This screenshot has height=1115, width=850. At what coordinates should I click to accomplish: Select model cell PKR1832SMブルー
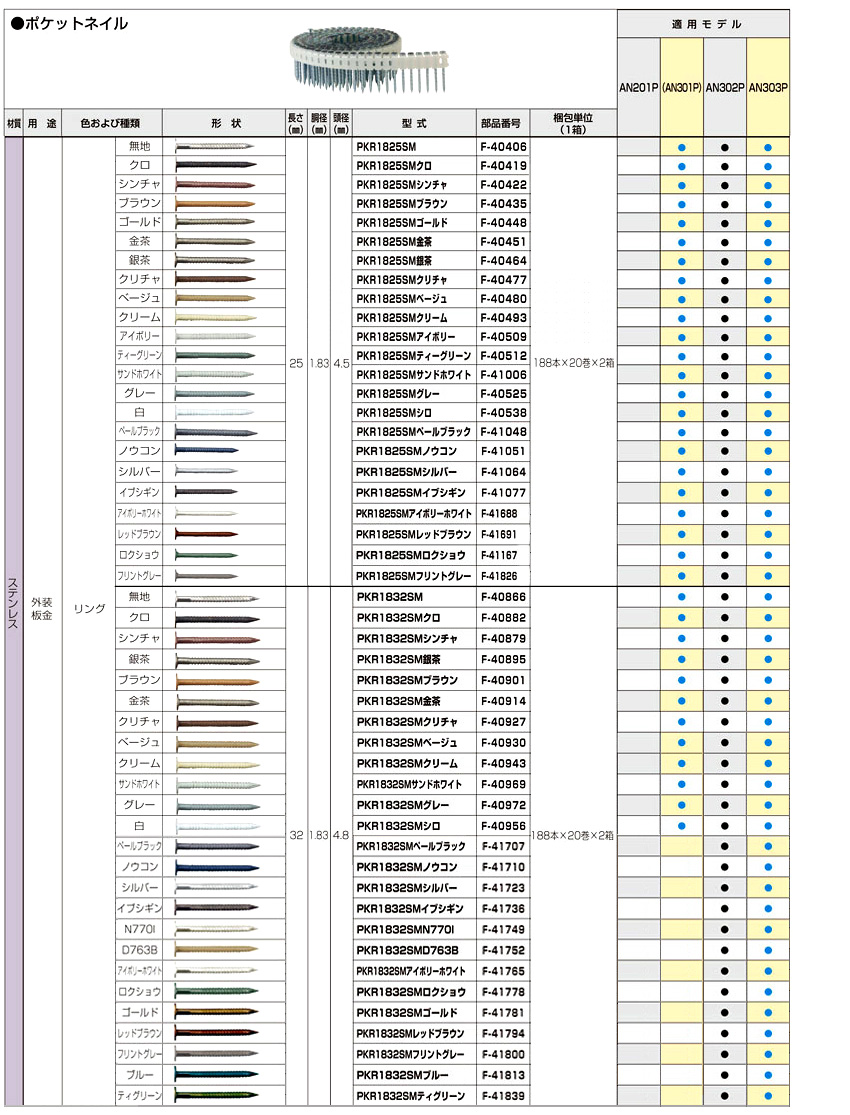pyautogui.click(x=415, y=1075)
